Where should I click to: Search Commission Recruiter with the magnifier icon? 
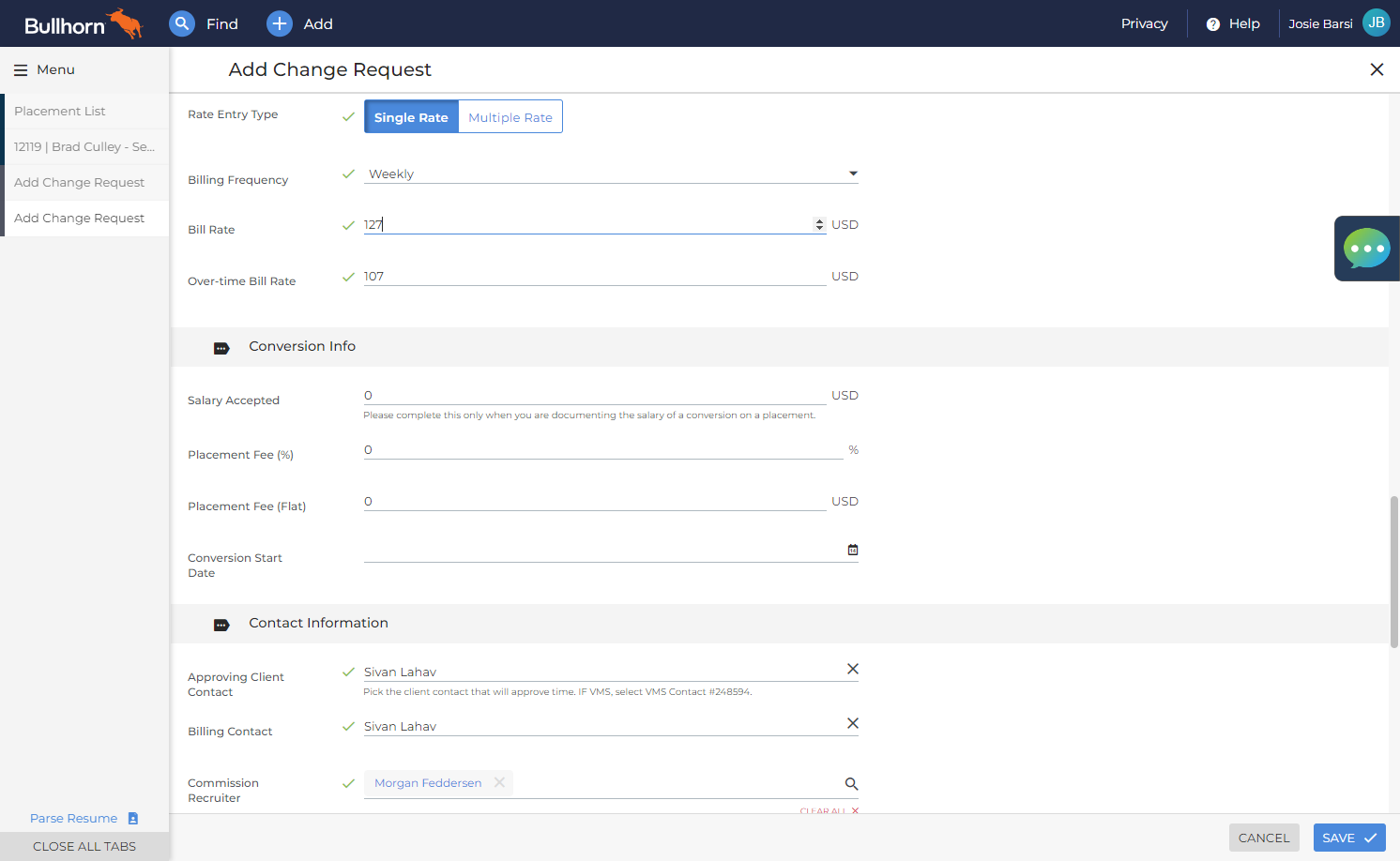[x=851, y=784]
